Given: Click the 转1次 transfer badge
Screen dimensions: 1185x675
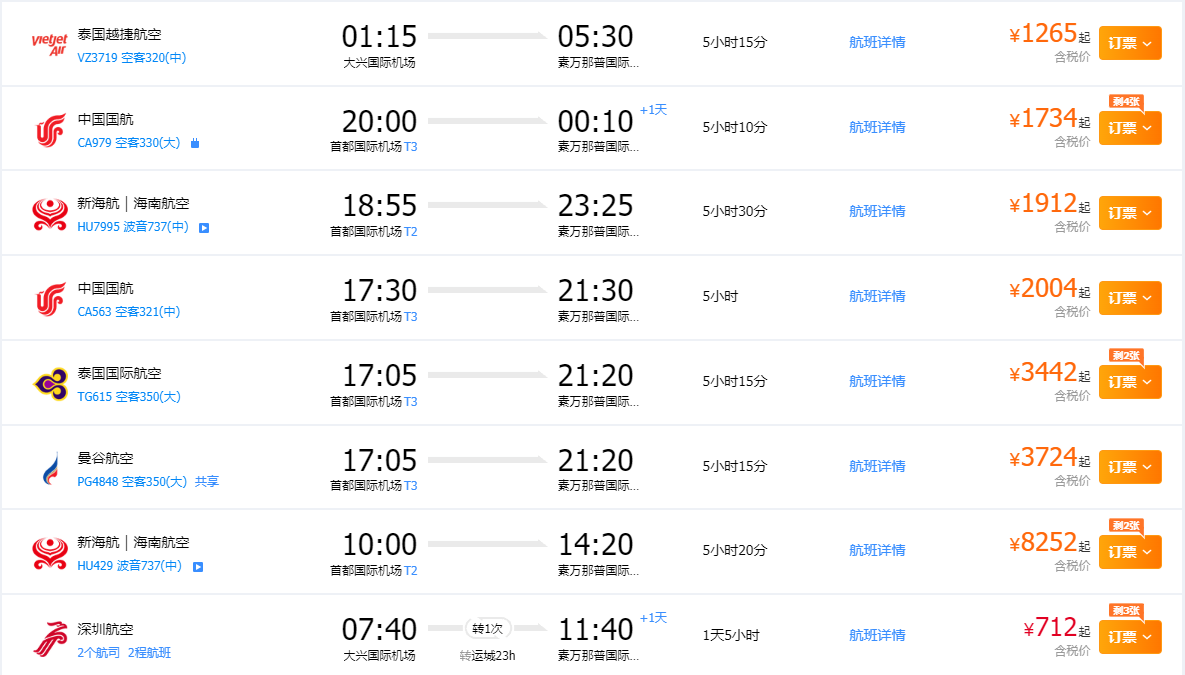Looking at the screenshot, I should pos(488,629).
